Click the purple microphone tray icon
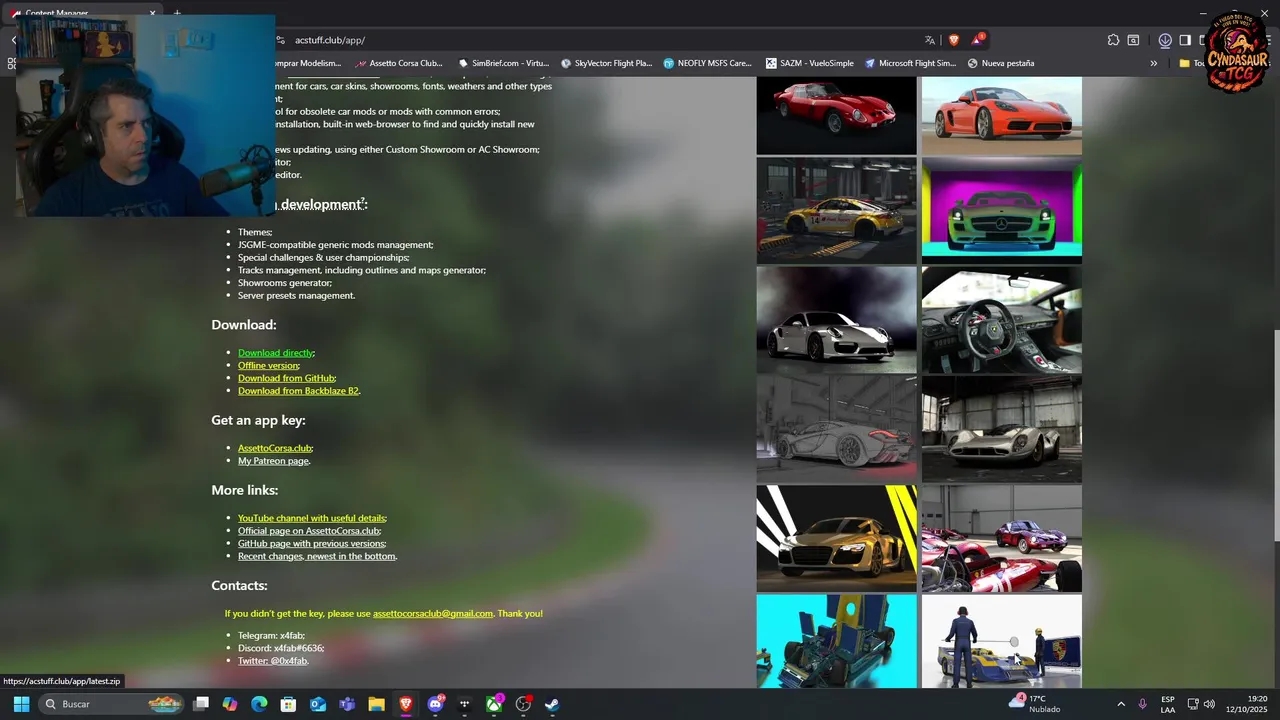Viewport: 1280px width, 720px height. [x=1142, y=704]
